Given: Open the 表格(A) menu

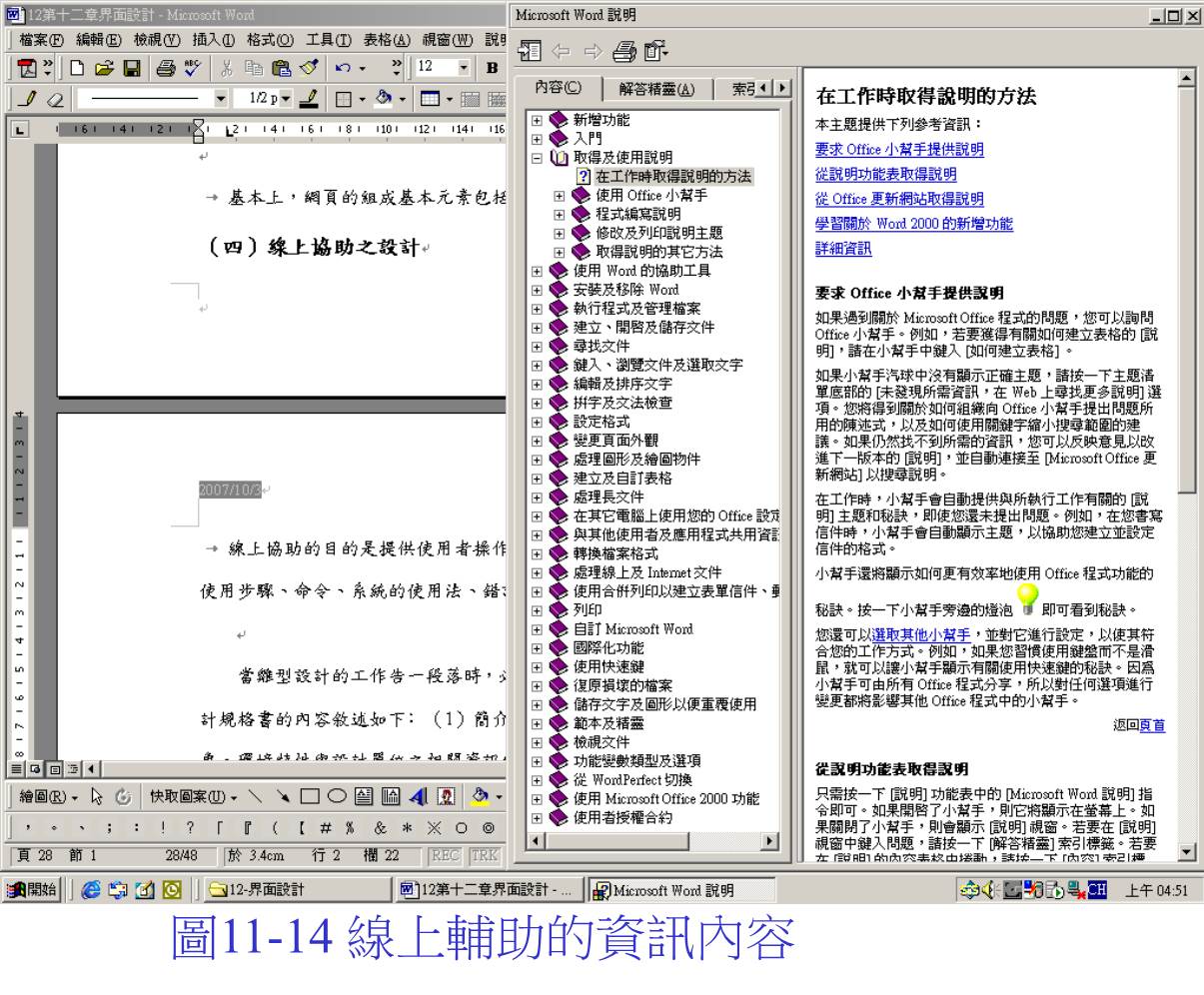Looking at the screenshot, I should [387, 39].
